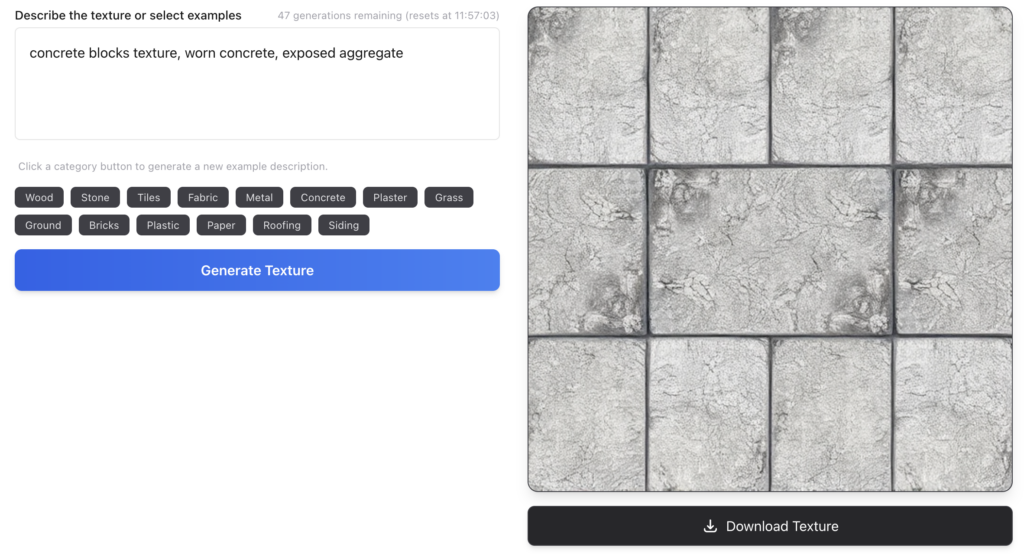Select the Wood category
This screenshot has width=1024, height=554.
(x=39, y=197)
